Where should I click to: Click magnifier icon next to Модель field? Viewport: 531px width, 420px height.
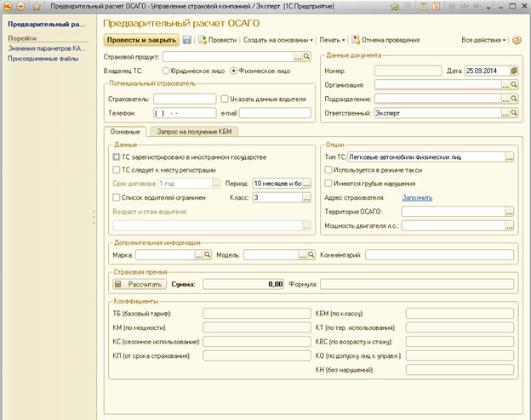(311, 255)
